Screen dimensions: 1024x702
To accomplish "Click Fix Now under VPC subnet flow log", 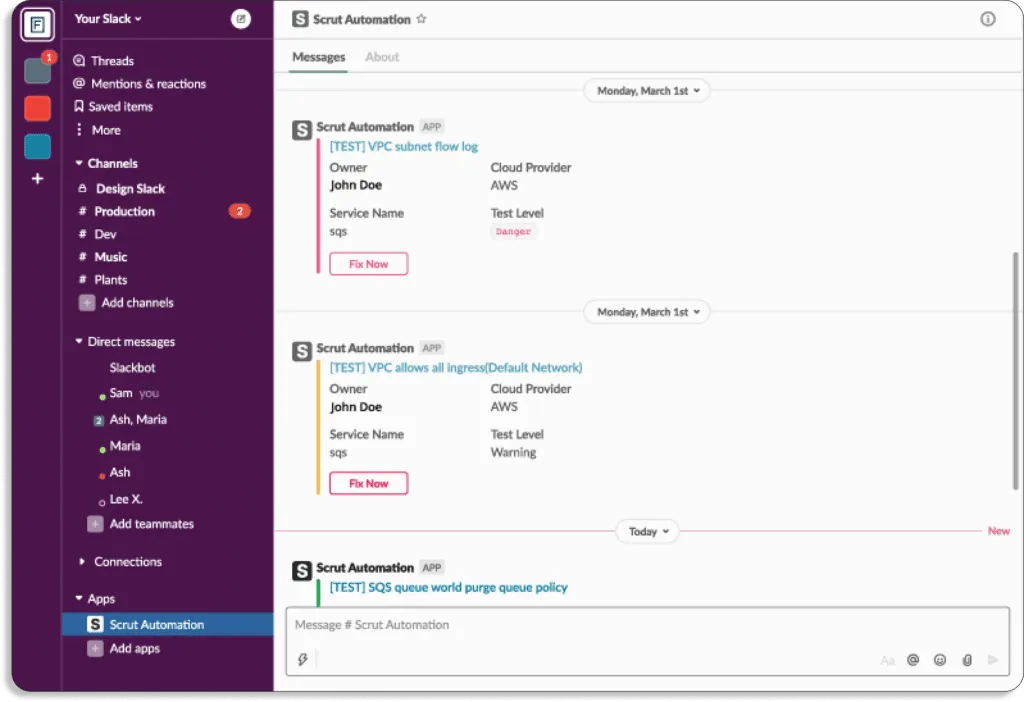I will click(x=368, y=264).
